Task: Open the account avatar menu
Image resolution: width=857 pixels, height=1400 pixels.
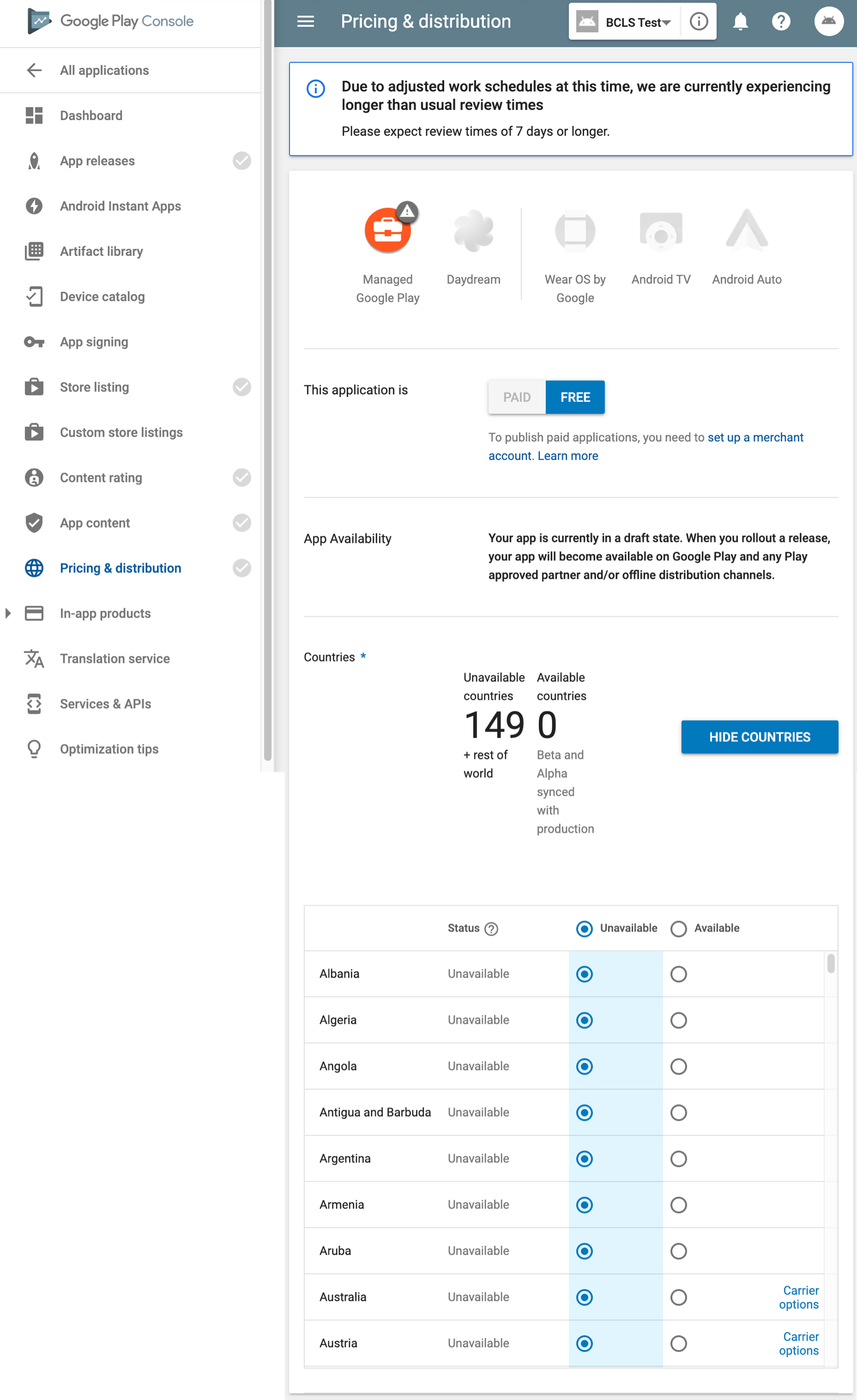Action: [x=828, y=21]
